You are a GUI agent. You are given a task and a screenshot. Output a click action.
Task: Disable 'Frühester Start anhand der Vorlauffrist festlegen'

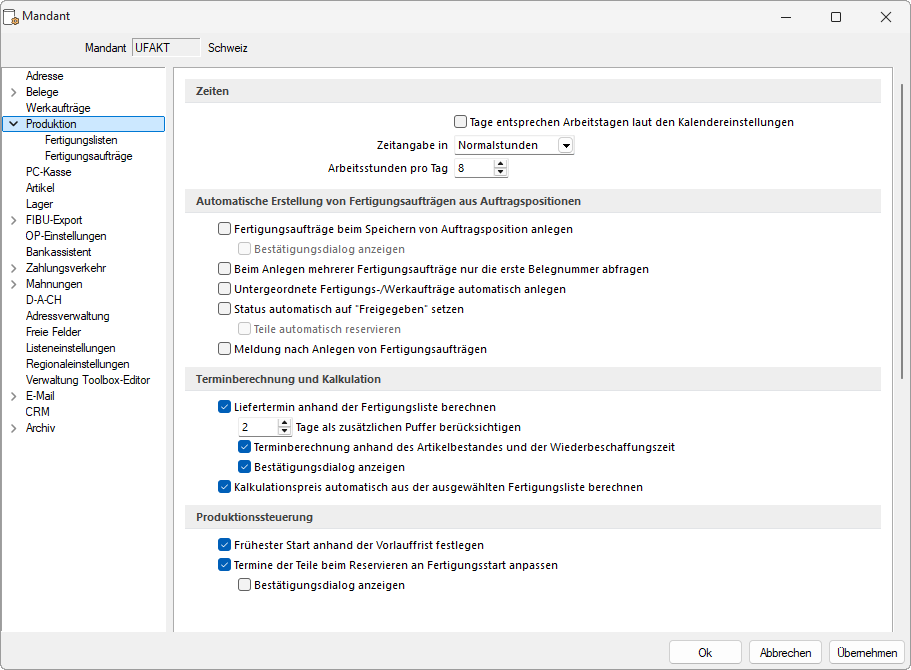tap(224, 545)
